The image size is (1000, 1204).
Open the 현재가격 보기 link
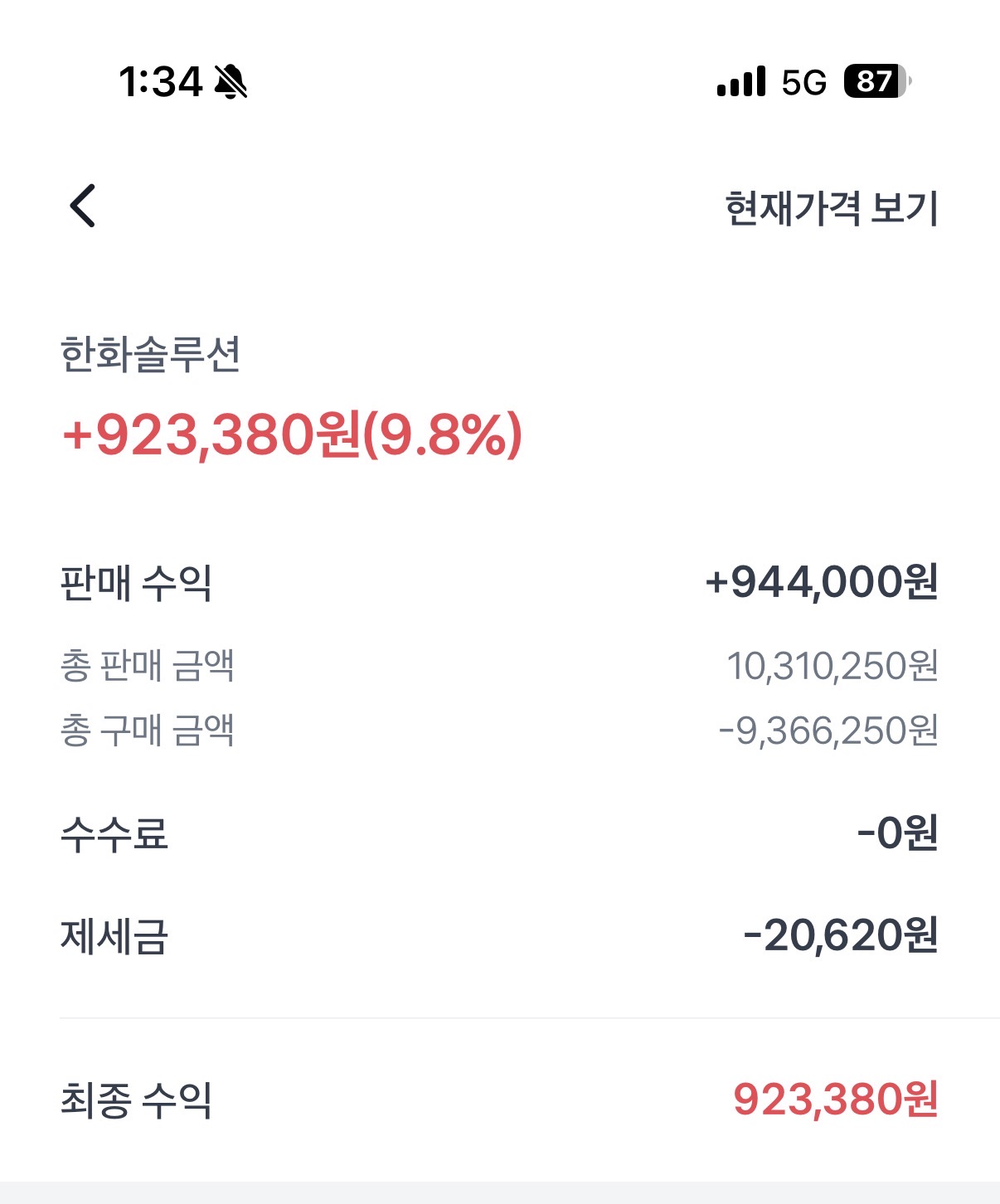[831, 207]
